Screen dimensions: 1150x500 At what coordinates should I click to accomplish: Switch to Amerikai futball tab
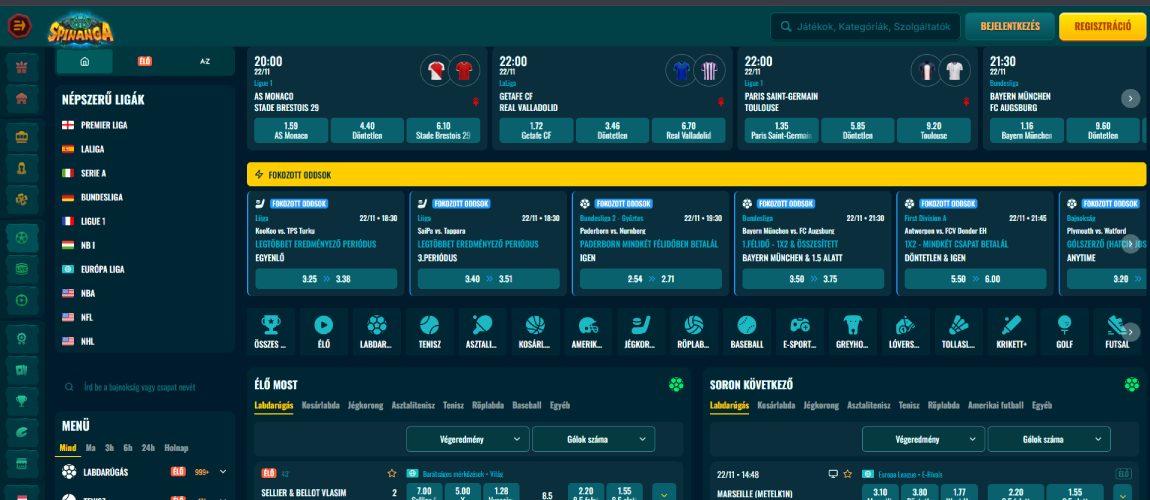(x=995, y=405)
